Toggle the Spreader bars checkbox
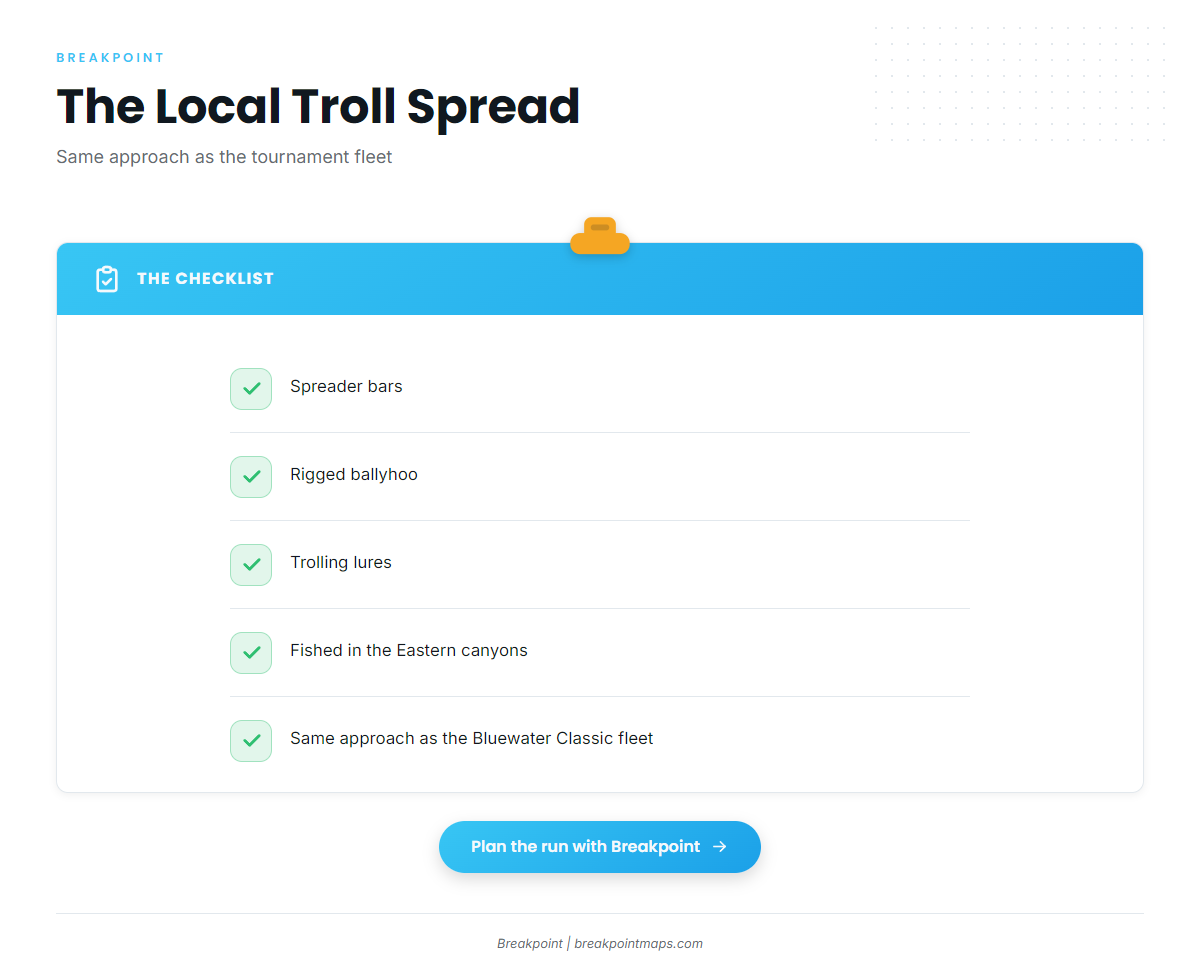 251,389
